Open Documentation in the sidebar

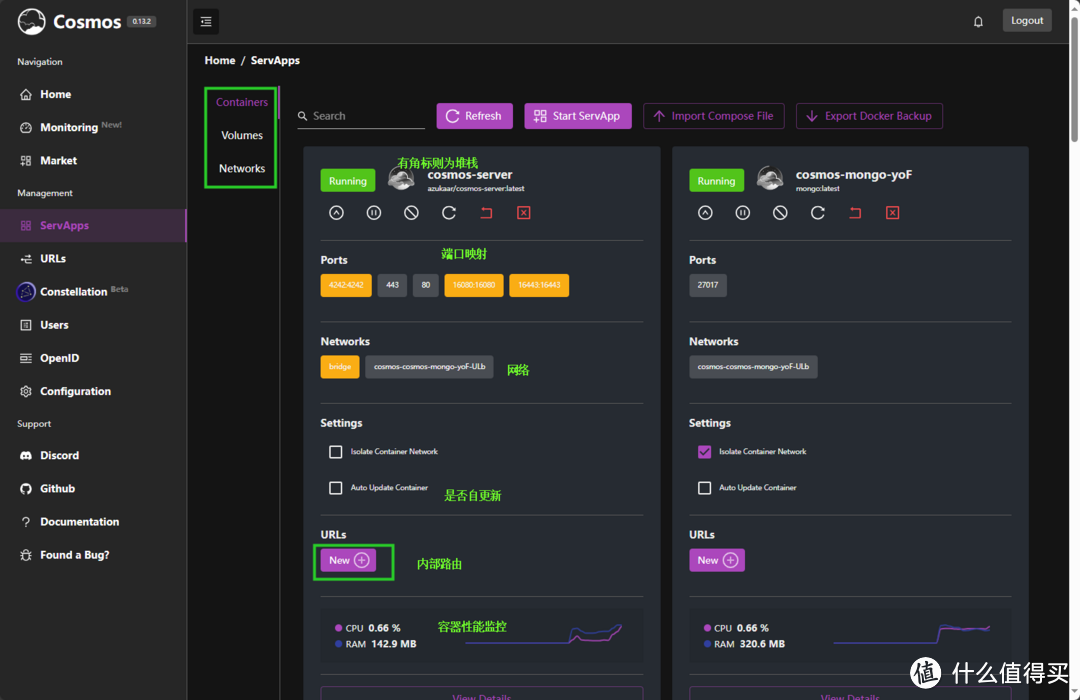tap(93, 522)
